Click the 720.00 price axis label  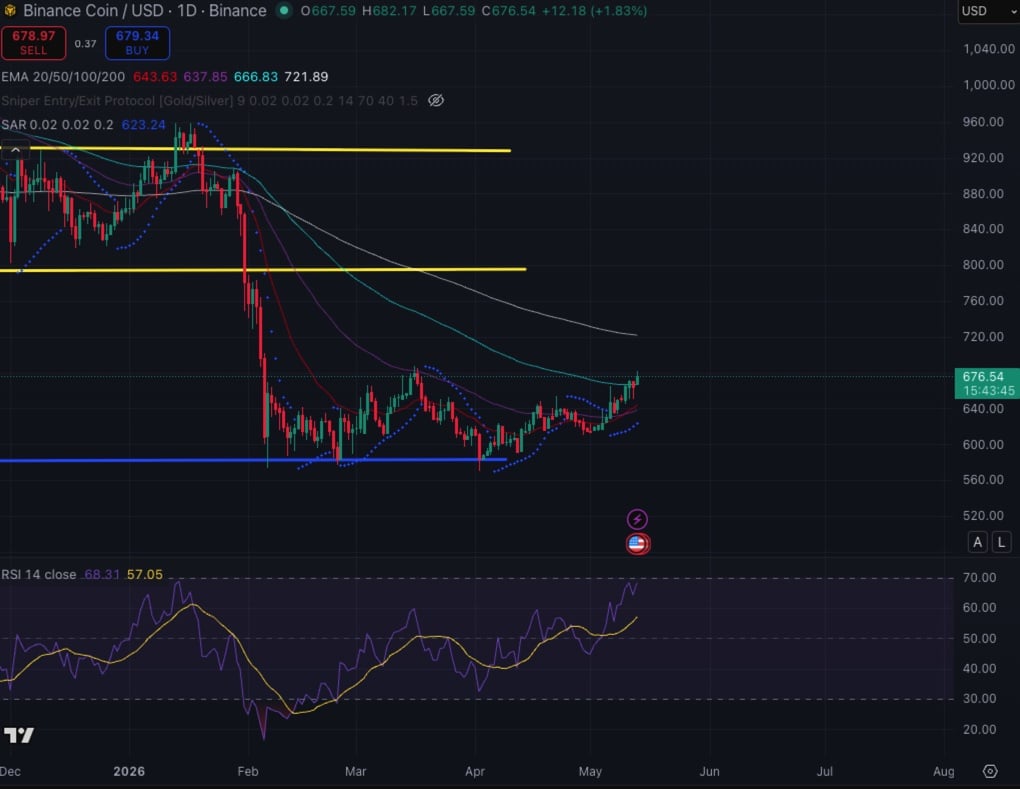(x=983, y=336)
